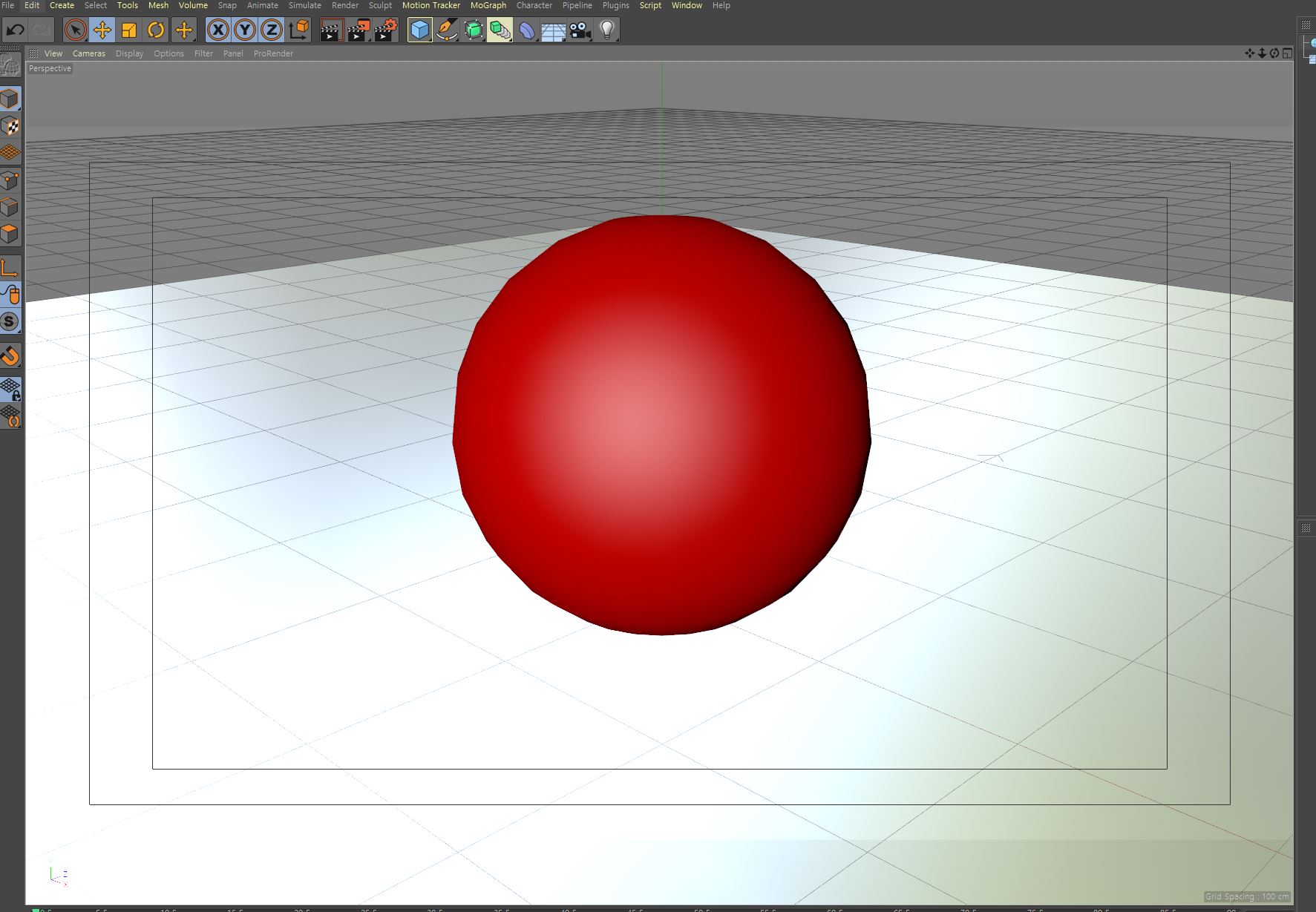The image size is (1316, 912).
Task: Render the active view
Action: pos(331,30)
